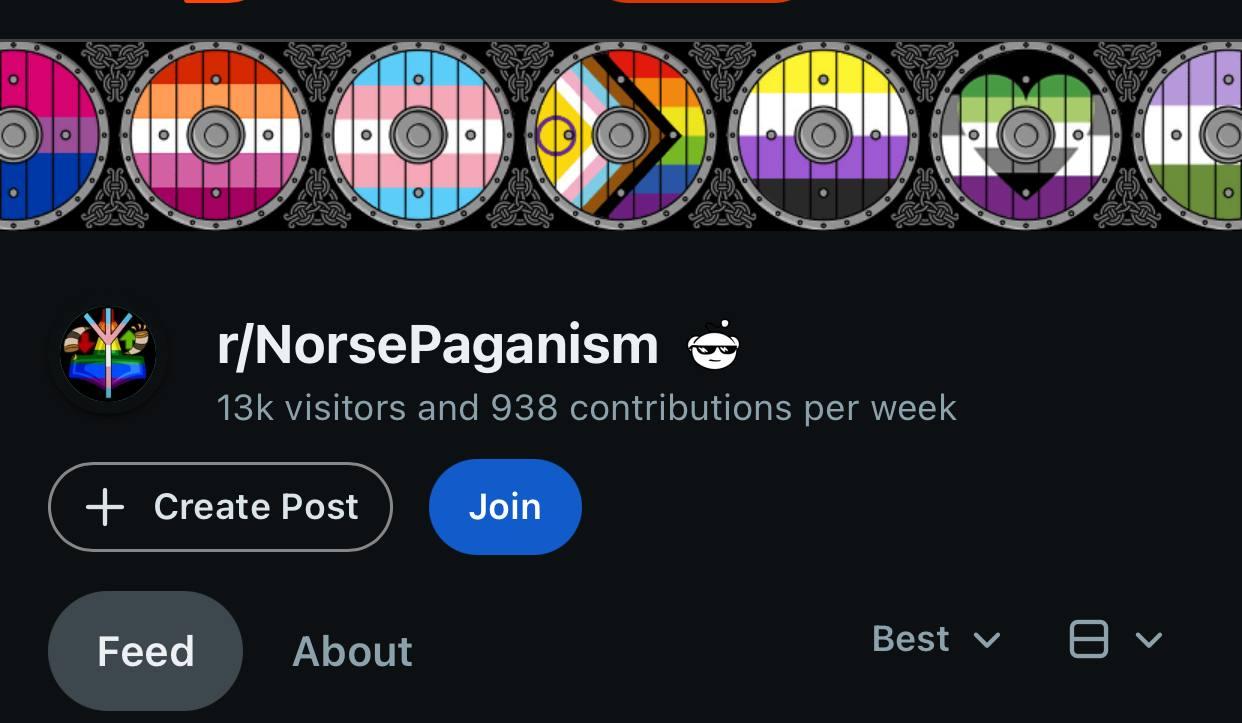The height and width of the screenshot is (723, 1242).
Task: Click the card view layout icon
Action: (1088, 639)
